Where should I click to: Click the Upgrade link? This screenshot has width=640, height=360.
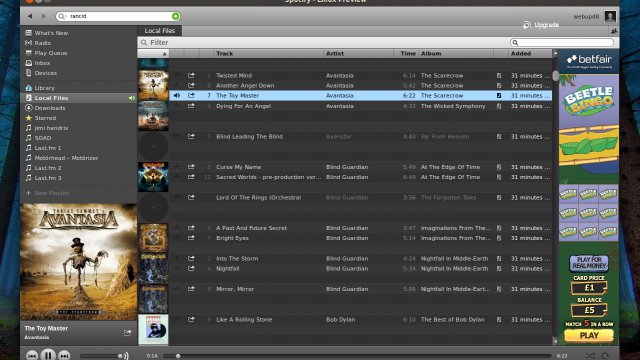[541, 25]
